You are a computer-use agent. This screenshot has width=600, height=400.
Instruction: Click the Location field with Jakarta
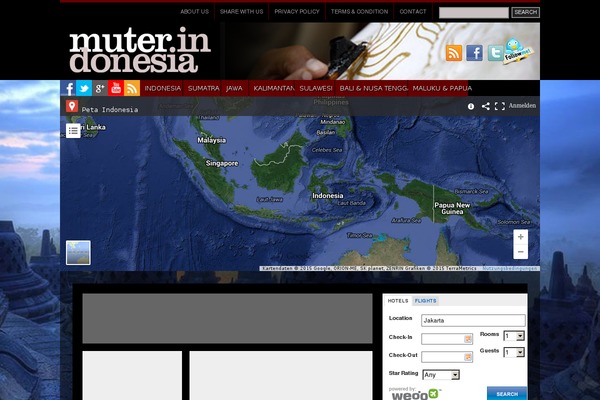(473, 320)
